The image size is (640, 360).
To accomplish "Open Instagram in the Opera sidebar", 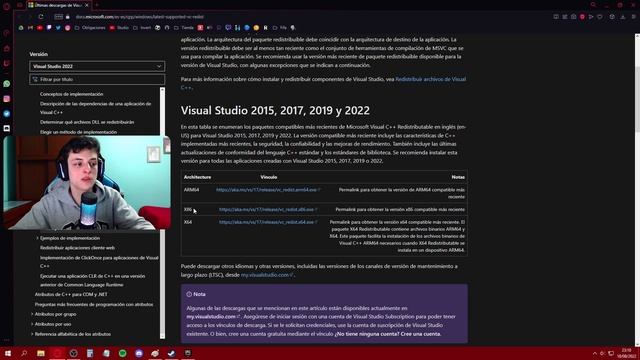I will click(x=7, y=99).
